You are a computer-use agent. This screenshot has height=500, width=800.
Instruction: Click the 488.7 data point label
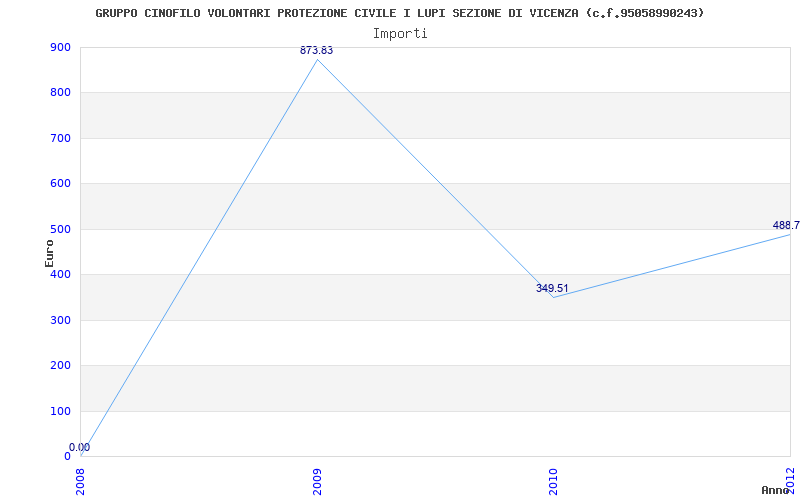(786, 225)
